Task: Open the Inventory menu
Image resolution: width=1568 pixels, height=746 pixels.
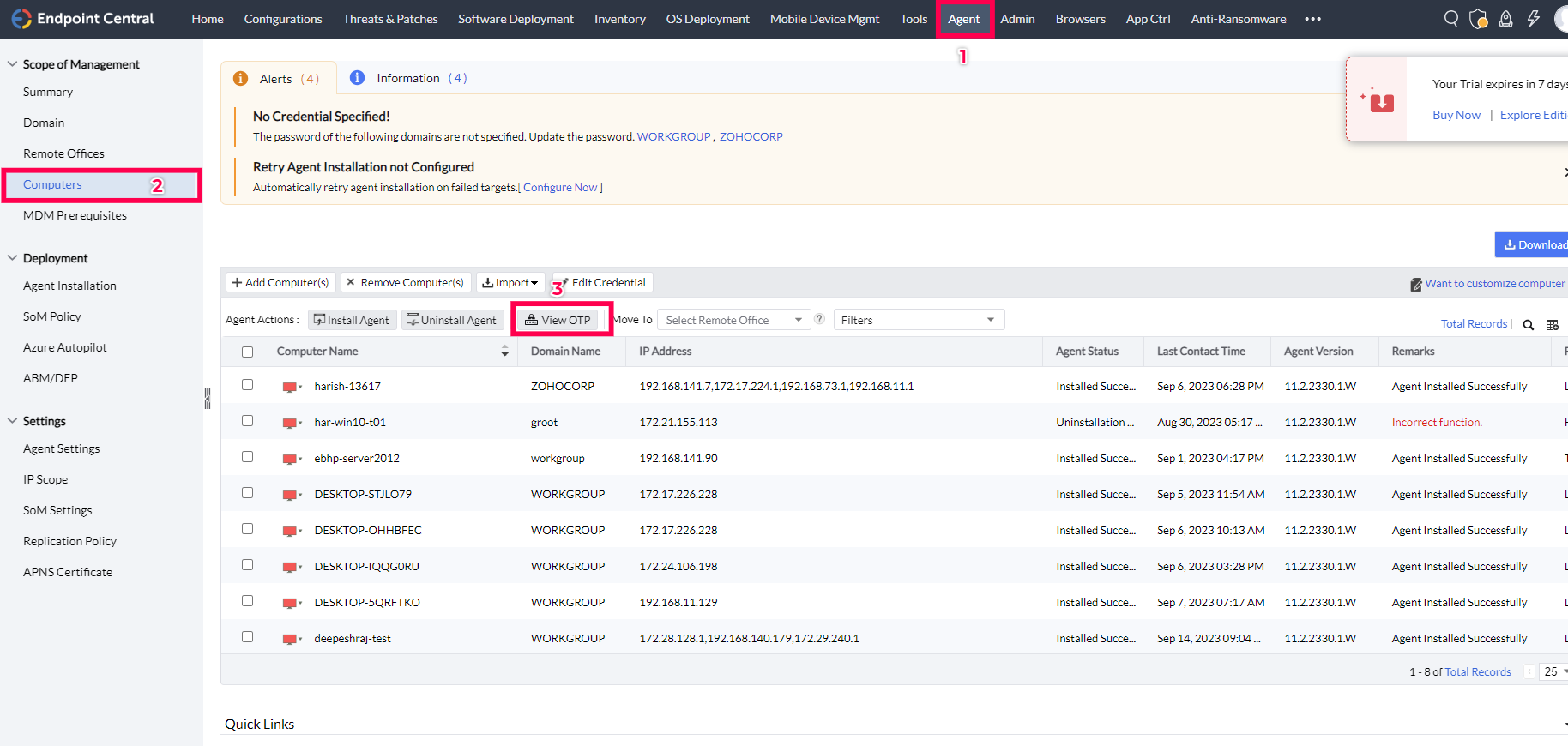Action: (620, 19)
